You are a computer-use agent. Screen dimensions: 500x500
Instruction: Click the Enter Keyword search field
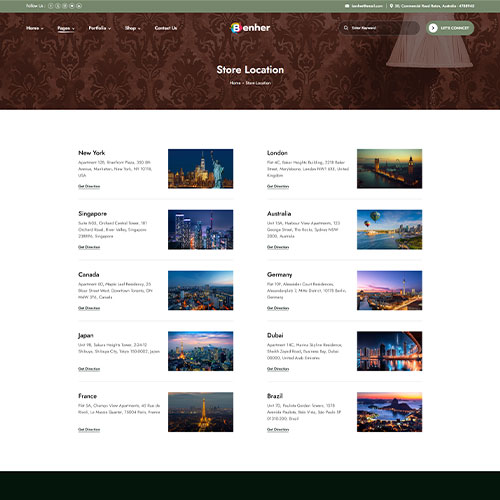[379, 28]
